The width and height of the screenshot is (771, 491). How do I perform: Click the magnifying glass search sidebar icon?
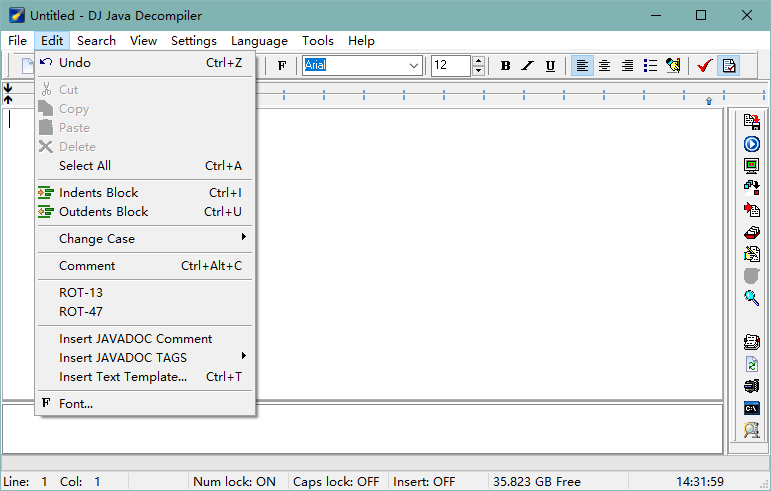click(751, 298)
